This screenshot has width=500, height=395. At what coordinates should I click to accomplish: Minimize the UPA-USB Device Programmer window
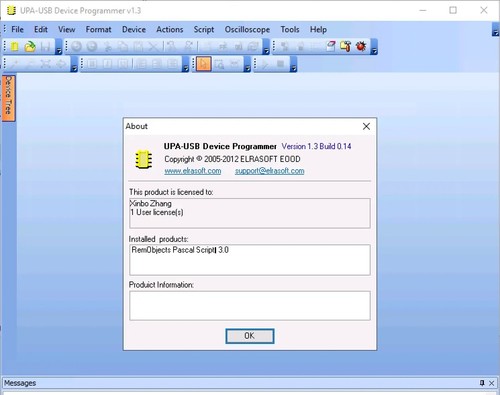point(423,10)
